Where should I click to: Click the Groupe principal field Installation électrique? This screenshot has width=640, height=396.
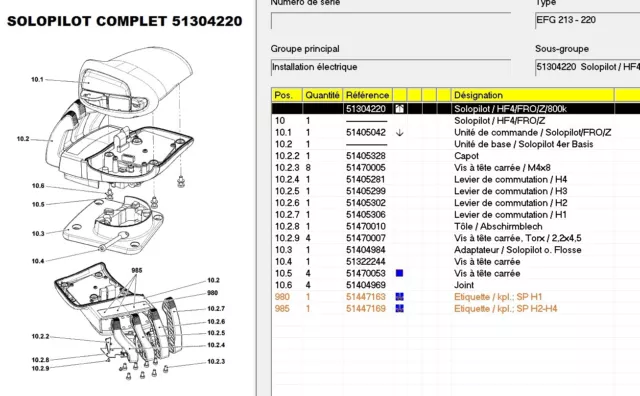coord(391,67)
